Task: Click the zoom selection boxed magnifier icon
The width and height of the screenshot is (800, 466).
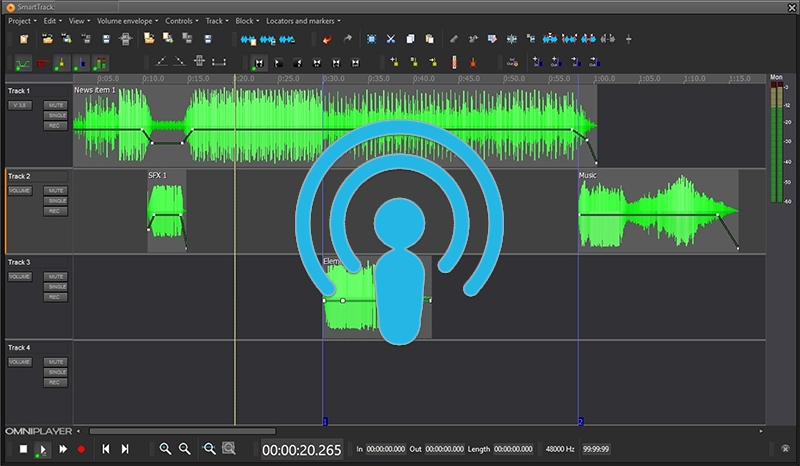Action: (x=229, y=449)
